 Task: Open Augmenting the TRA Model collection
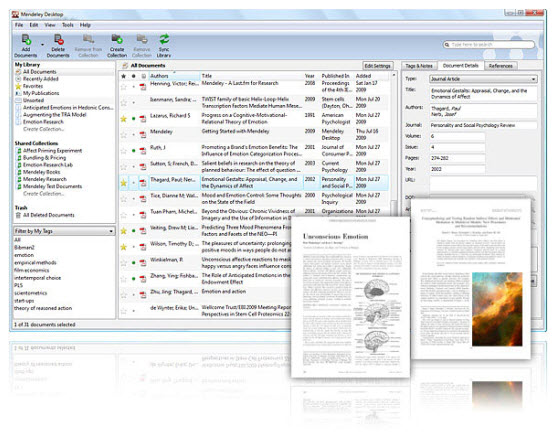[54, 115]
